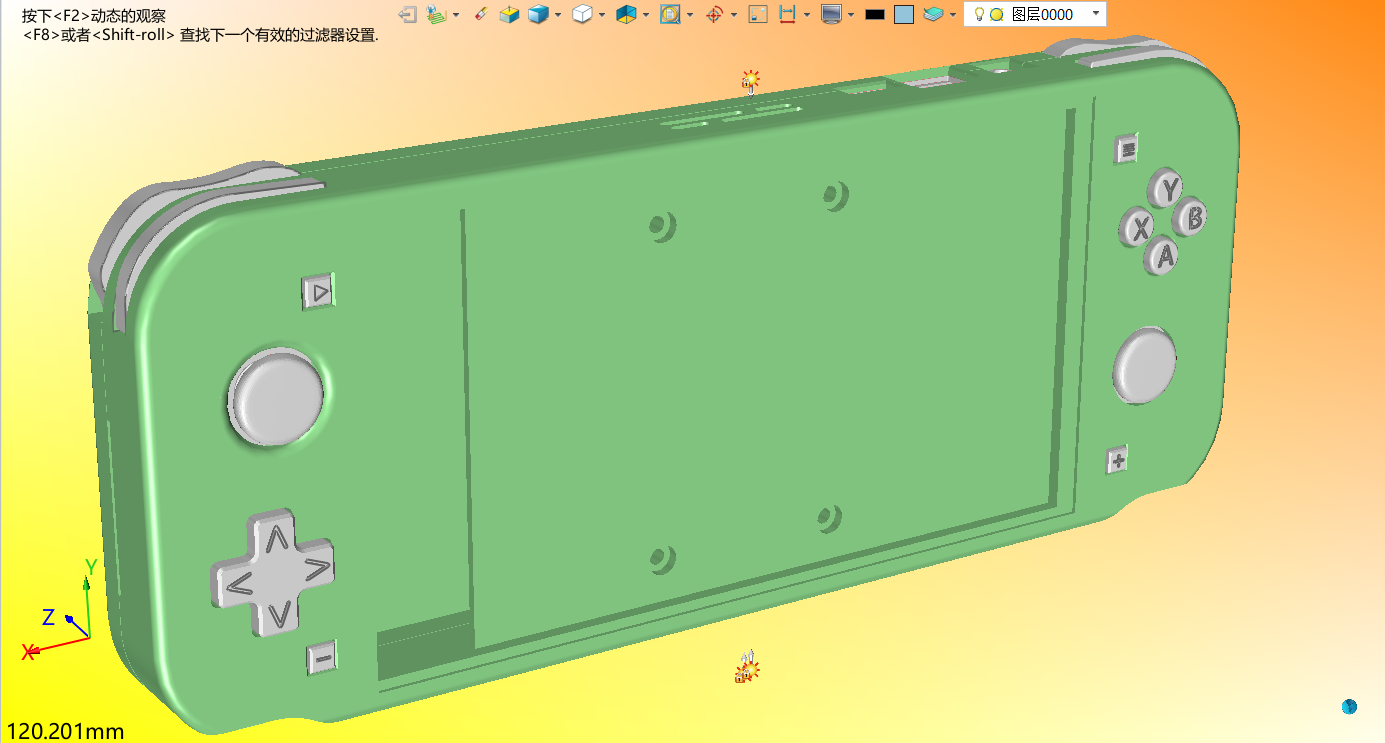The width and height of the screenshot is (1385, 743).
Task: Click the picture frame image icon
Action: point(758,14)
